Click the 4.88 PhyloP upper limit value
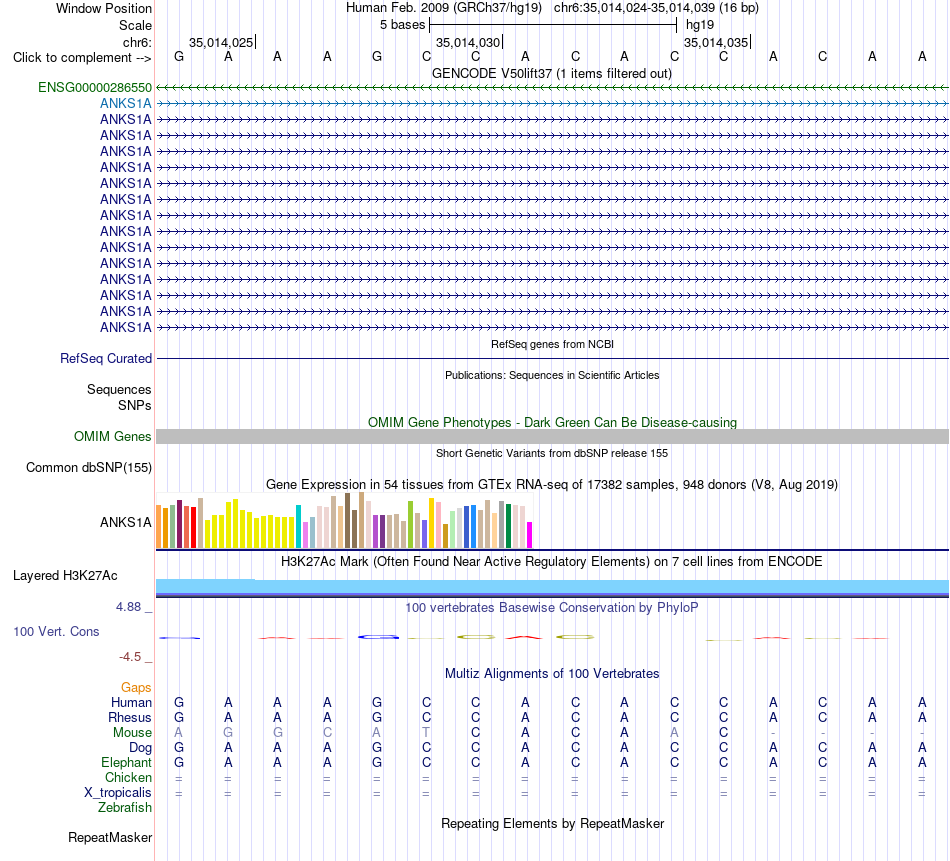Viewport: 950px width, 861px height. 128,607
